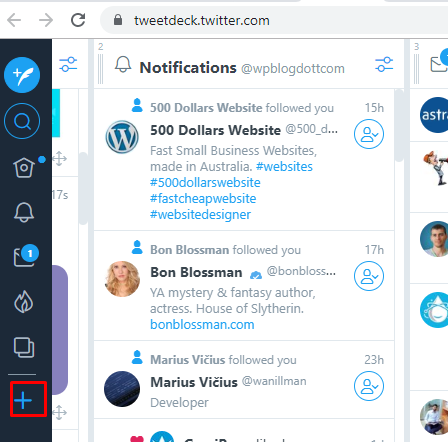Image resolution: width=448 pixels, height=442 pixels.
Task: Click '500 Dollars Website followed you' text
Action: (x=242, y=108)
